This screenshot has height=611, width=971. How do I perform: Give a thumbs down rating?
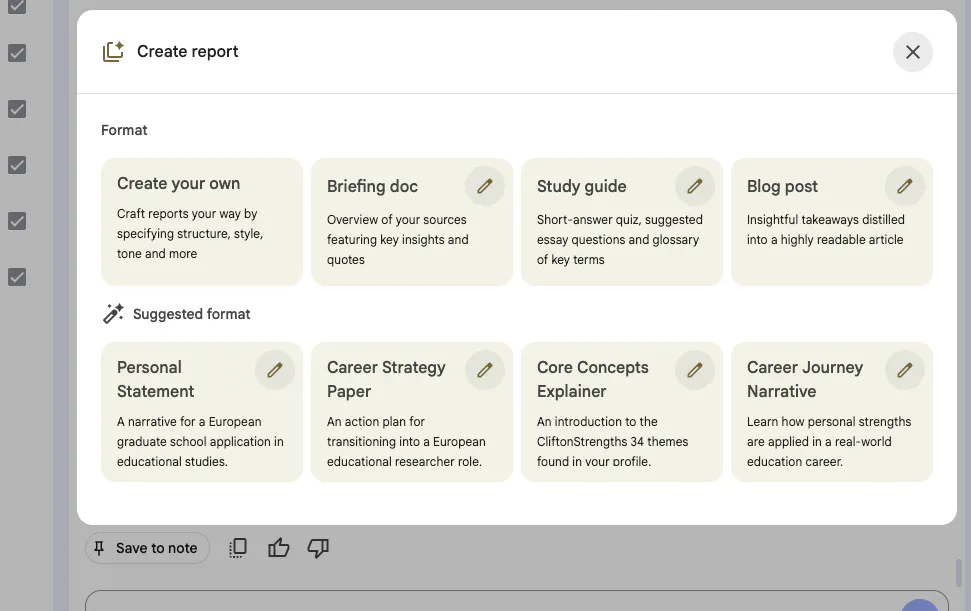tap(318, 548)
